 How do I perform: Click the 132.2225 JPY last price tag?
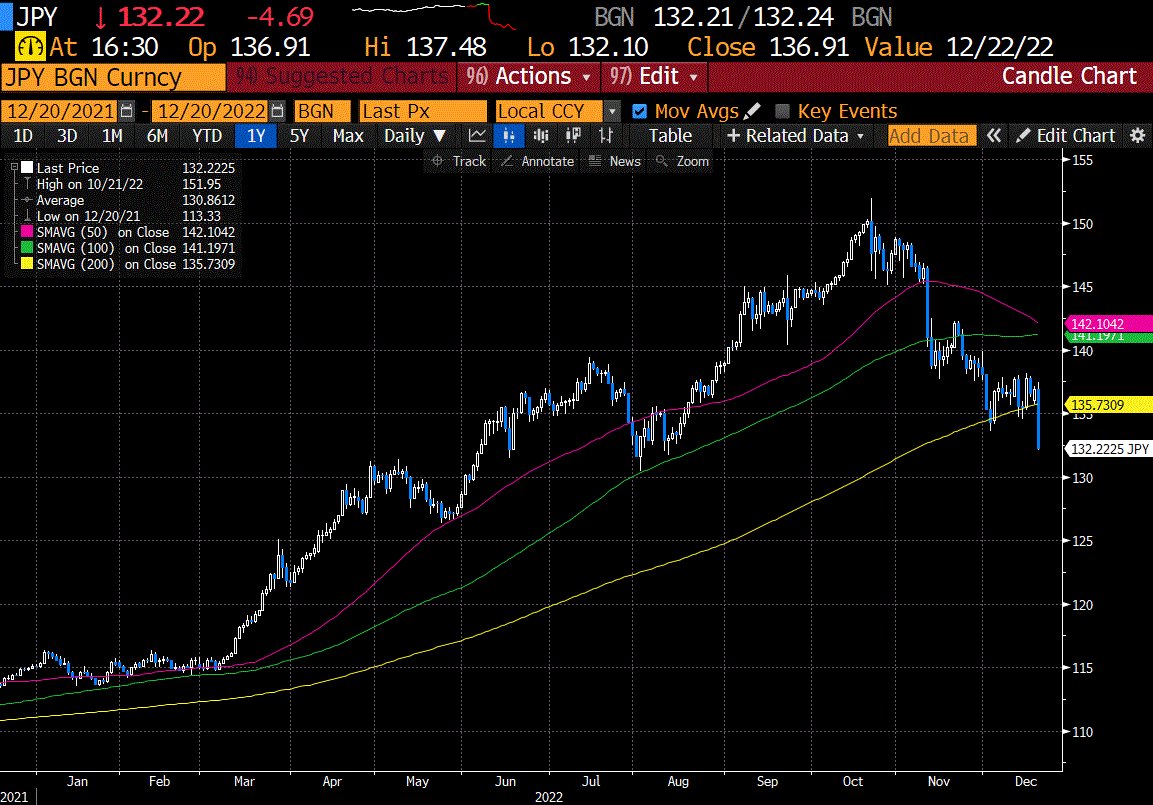(1108, 448)
